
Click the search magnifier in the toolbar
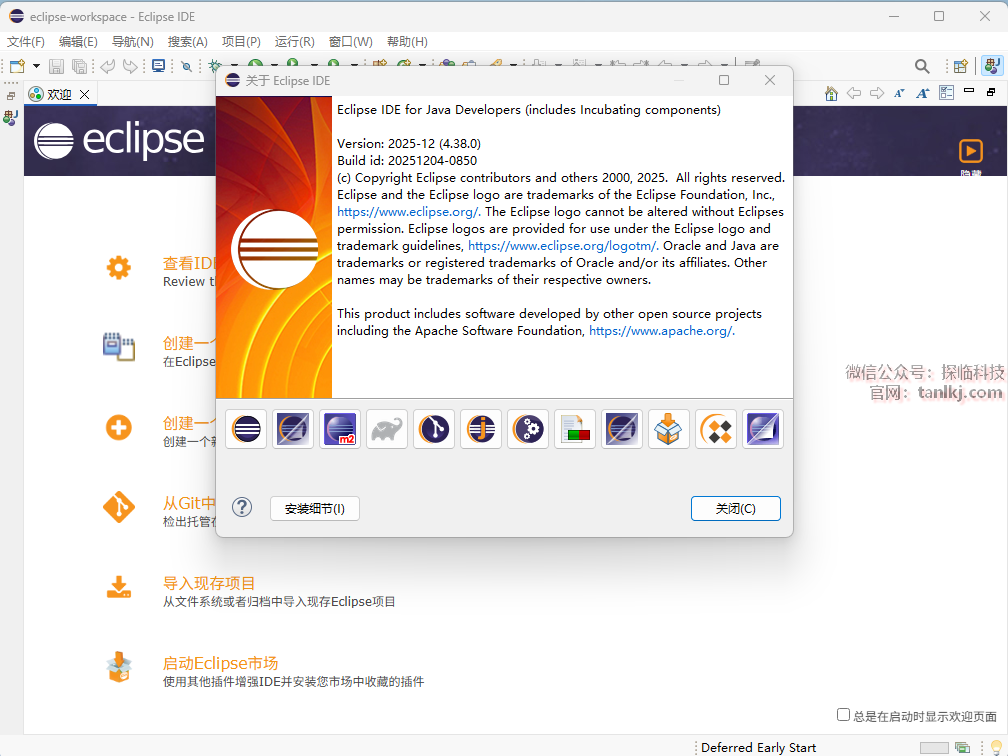click(922, 66)
